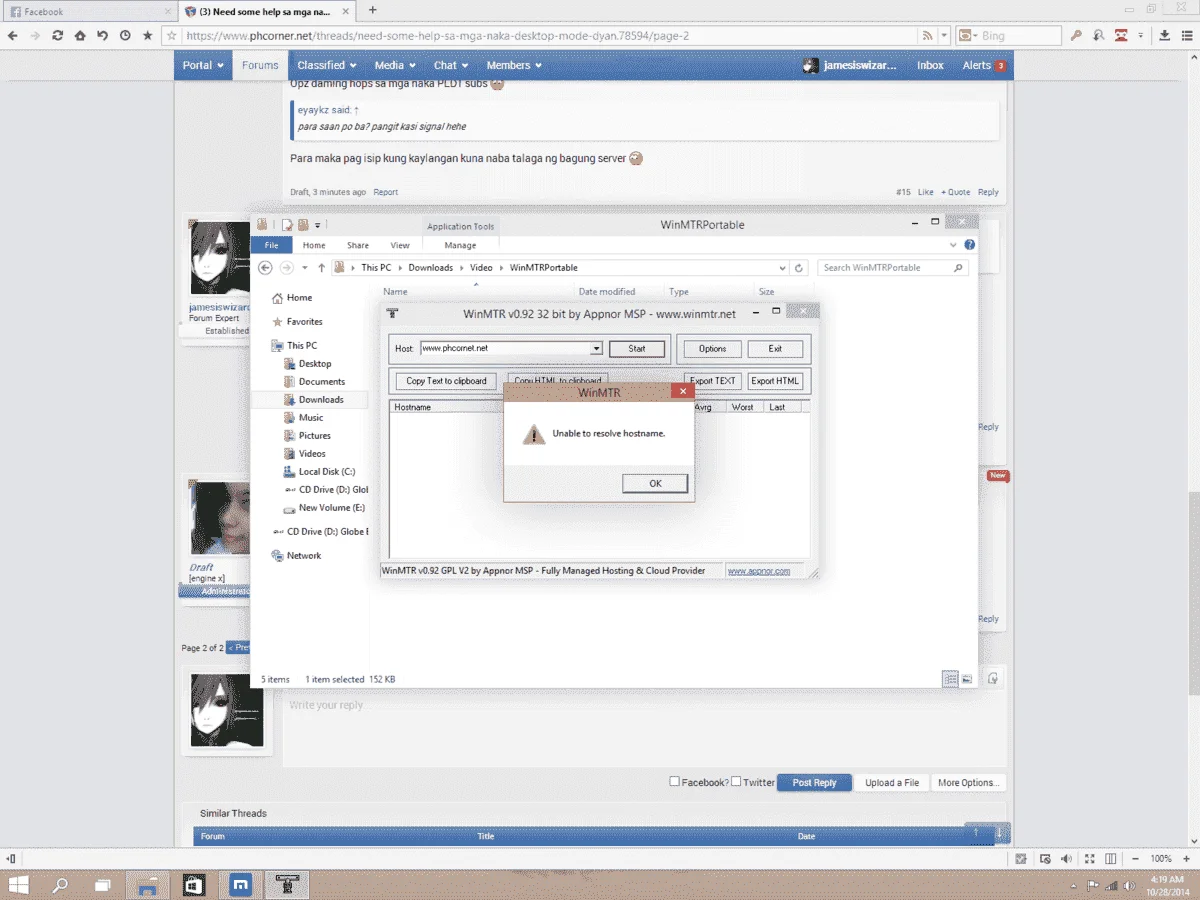
Task: Click the browser home icon
Action: click(80, 35)
